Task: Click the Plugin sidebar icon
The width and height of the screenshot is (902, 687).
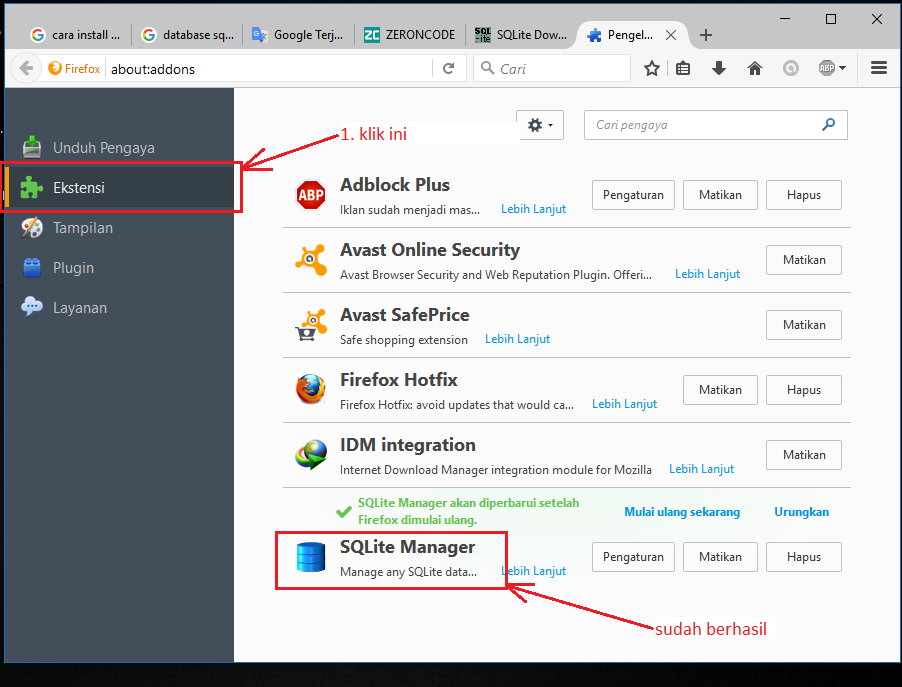Action: pos(33,267)
